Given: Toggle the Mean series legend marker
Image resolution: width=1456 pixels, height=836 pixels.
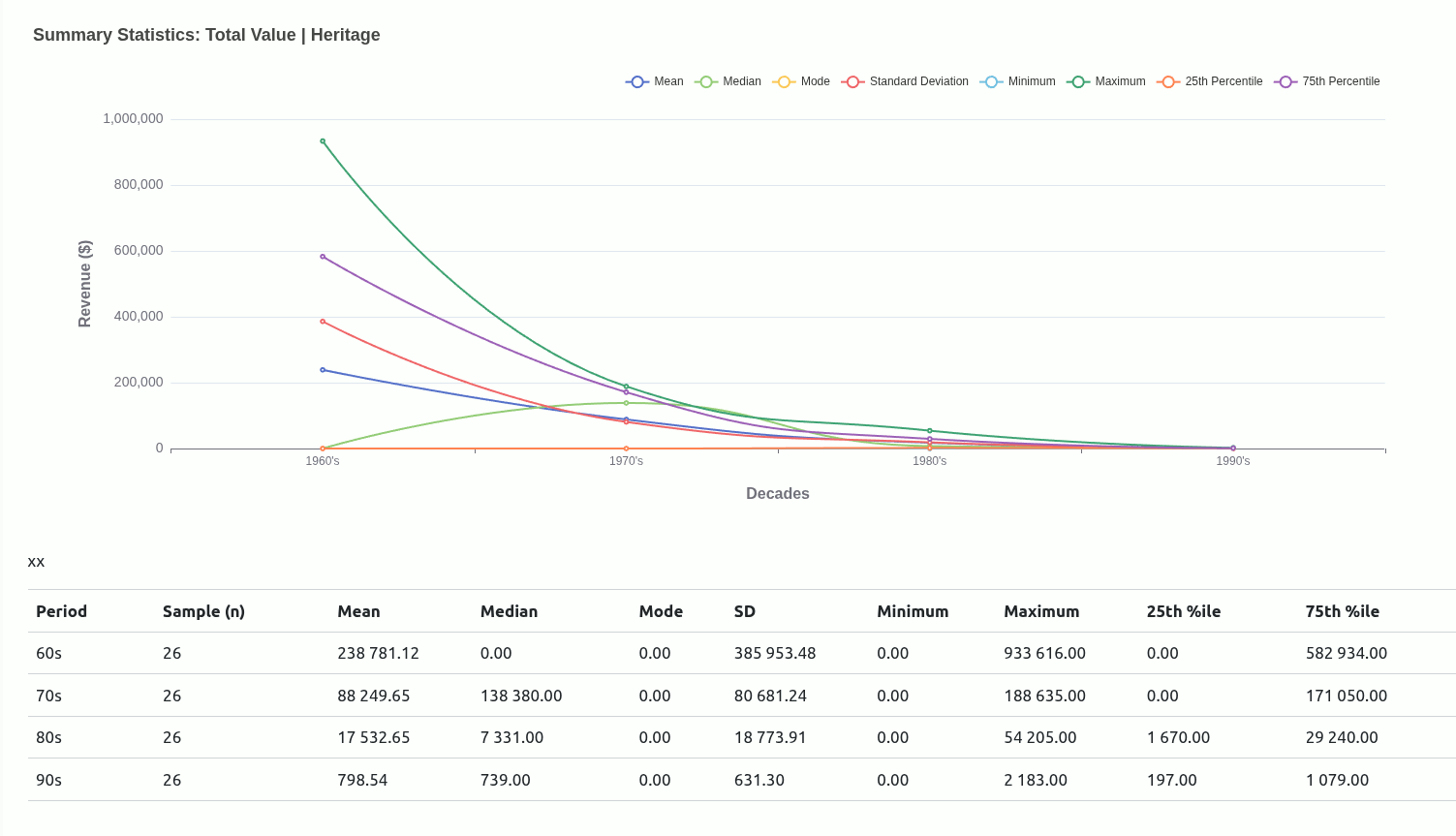Looking at the screenshot, I should click(637, 82).
